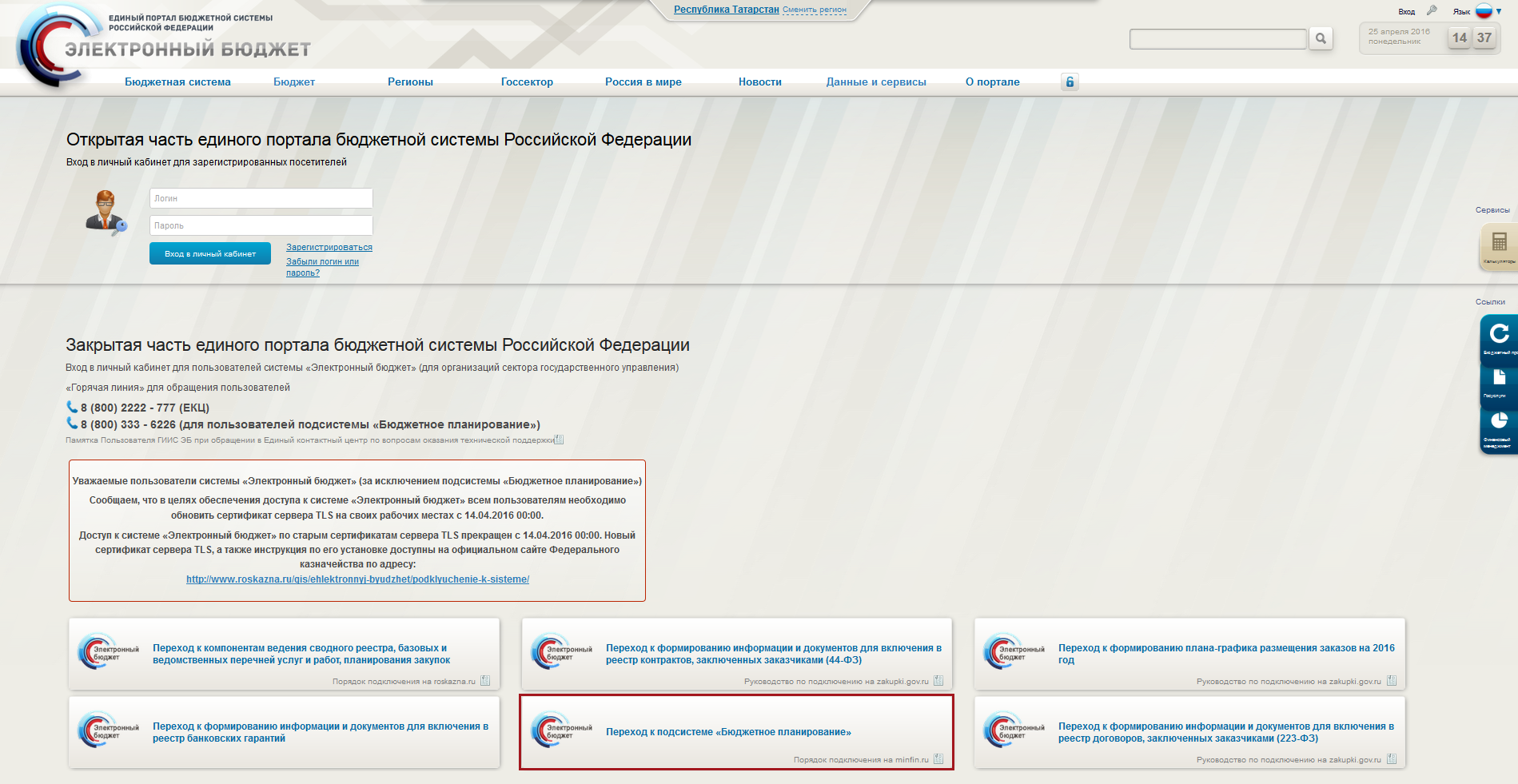Click Памятка Пользователя ГИИС ЭБ link
The width and height of the screenshot is (1518, 784).
coord(310,440)
